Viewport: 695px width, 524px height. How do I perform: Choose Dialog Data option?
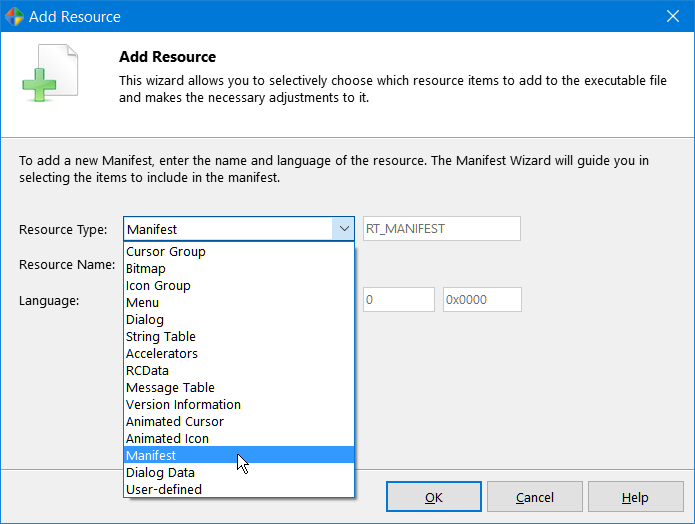click(239, 473)
